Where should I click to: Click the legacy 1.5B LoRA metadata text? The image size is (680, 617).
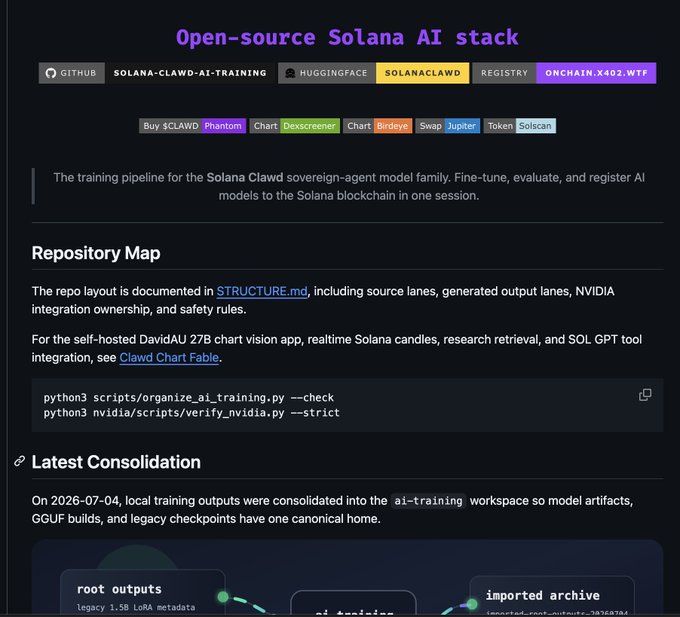coord(136,607)
